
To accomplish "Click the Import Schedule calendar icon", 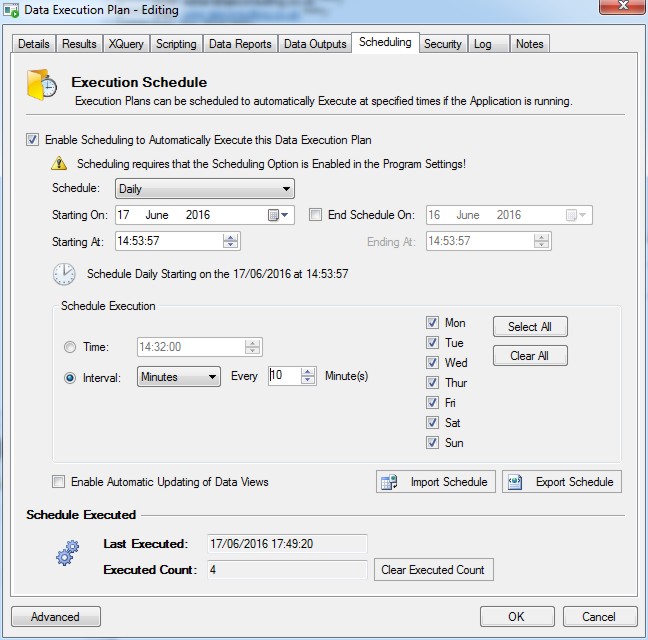I will [x=390, y=482].
